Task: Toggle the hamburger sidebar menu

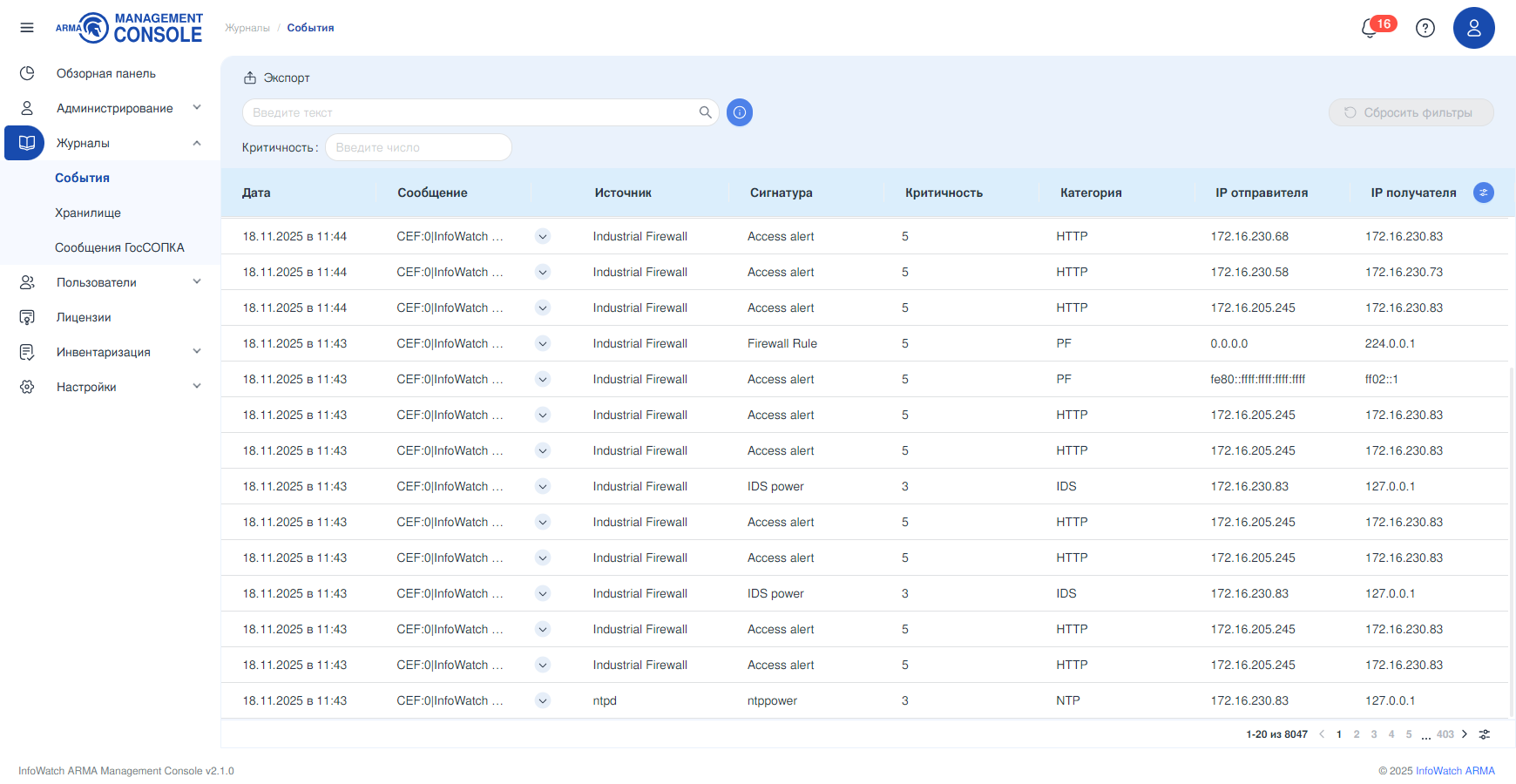Action: (27, 28)
